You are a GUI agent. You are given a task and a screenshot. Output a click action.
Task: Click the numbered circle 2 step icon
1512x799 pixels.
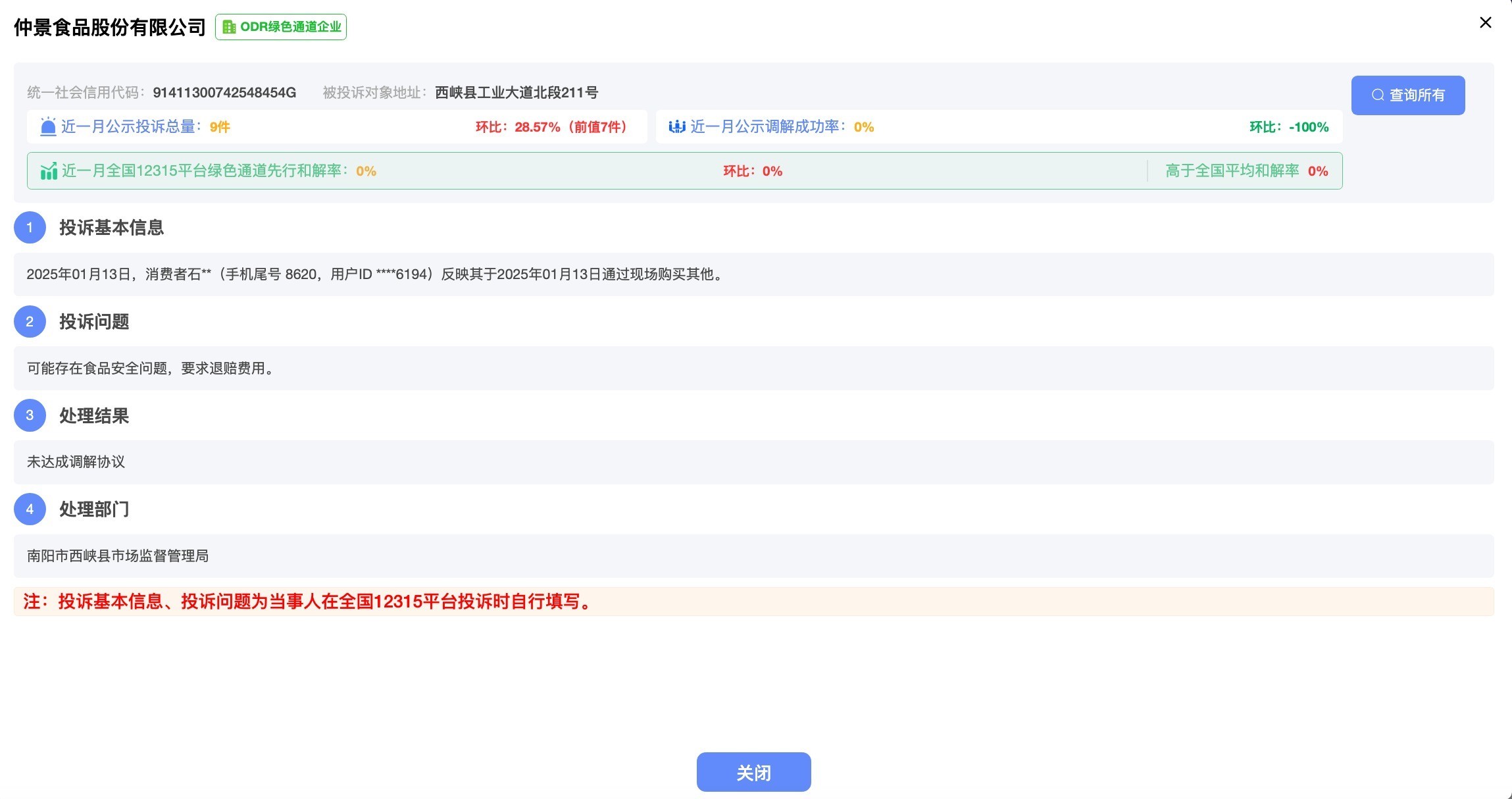click(x=30, y=322)
